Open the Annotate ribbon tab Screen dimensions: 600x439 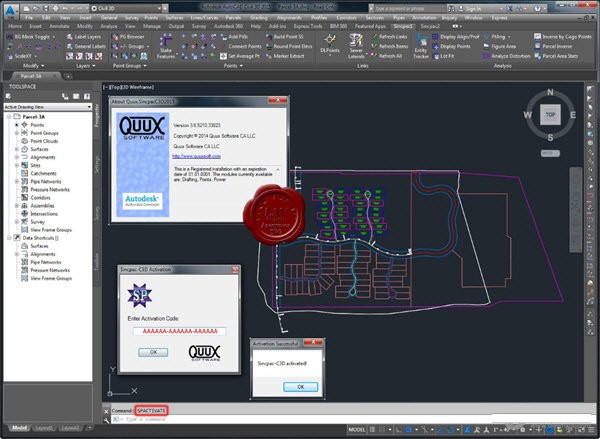tap(59, 26)
